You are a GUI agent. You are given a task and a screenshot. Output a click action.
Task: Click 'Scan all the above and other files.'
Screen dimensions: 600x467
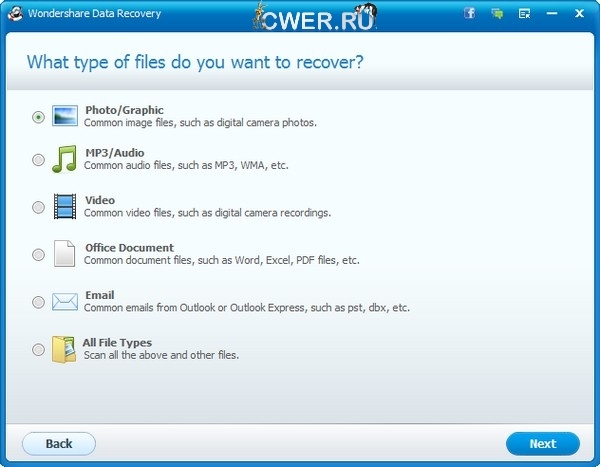tap(161, 355)
